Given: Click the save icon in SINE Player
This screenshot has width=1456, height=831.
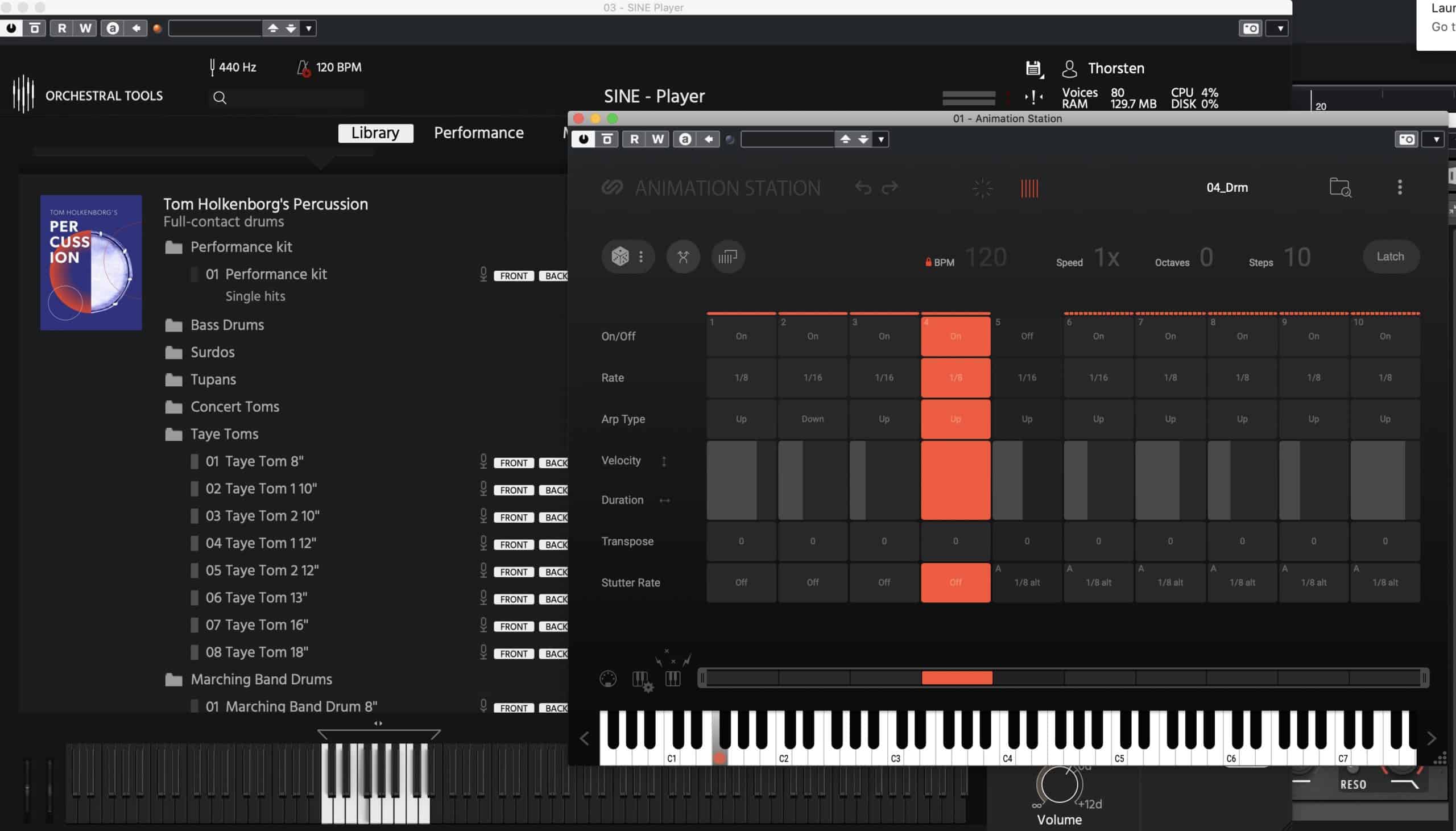Looking at the screenshot, I should (1034, 68).
